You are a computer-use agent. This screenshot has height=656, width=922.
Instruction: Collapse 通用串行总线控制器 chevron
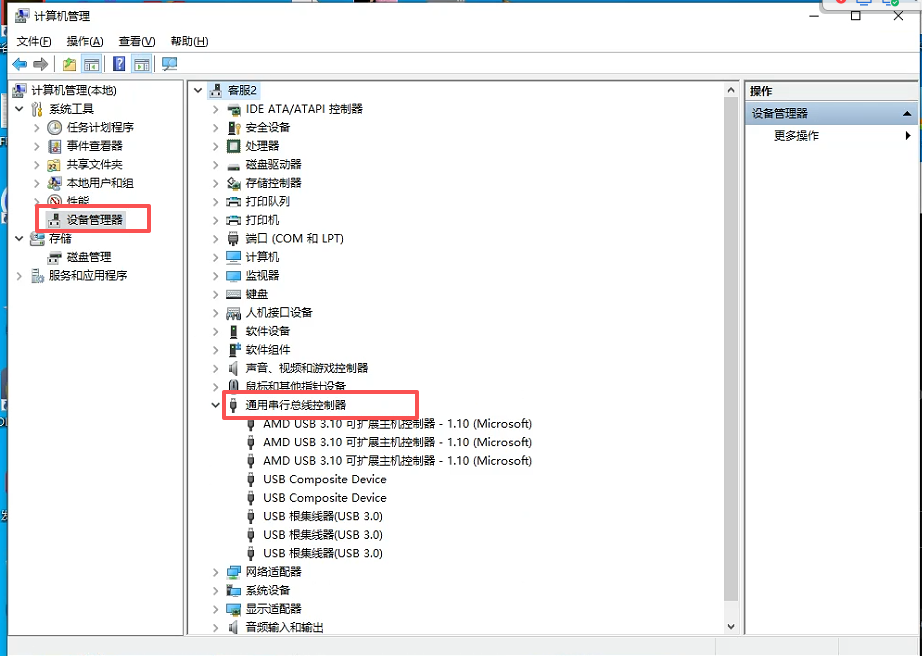pyautogui.click(x=215, y=405)
